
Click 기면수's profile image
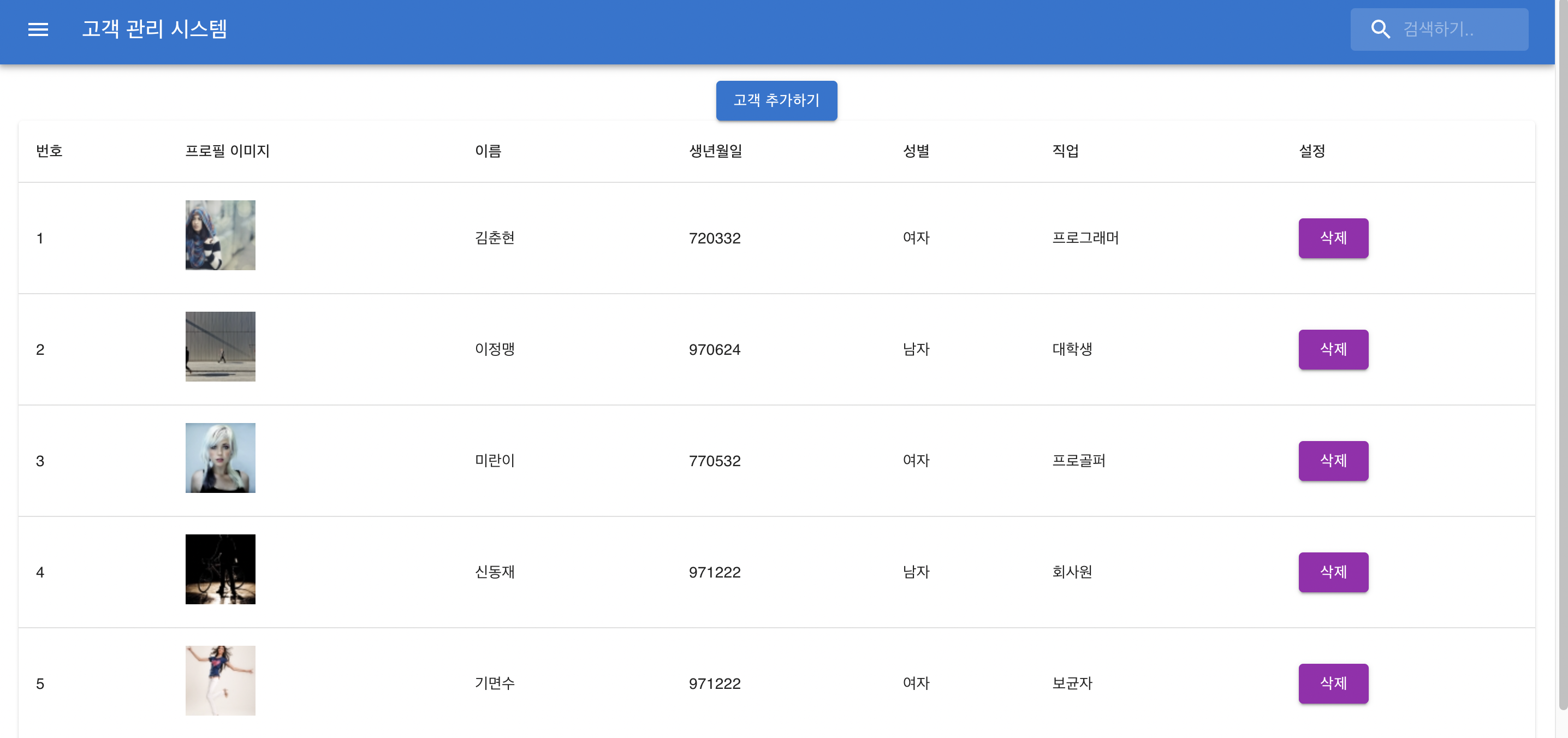221,680
